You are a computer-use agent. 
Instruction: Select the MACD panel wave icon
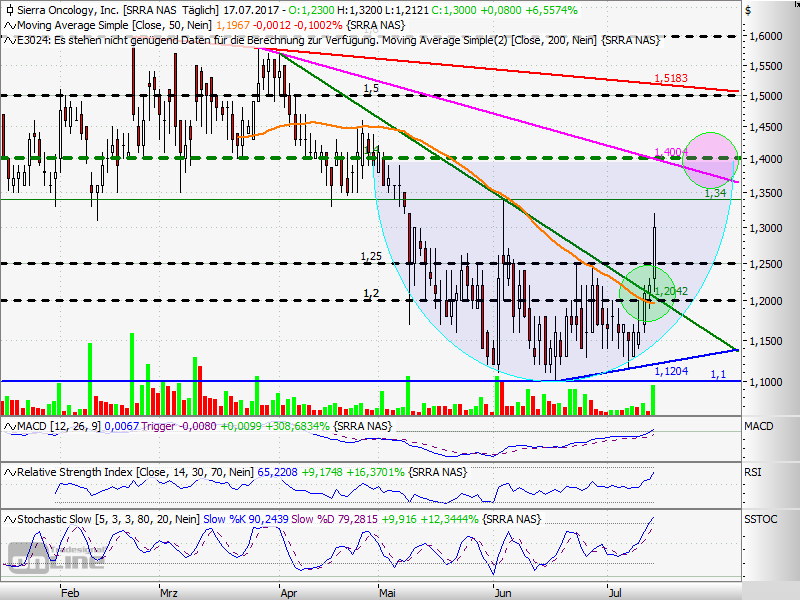(x=9, y=425)
